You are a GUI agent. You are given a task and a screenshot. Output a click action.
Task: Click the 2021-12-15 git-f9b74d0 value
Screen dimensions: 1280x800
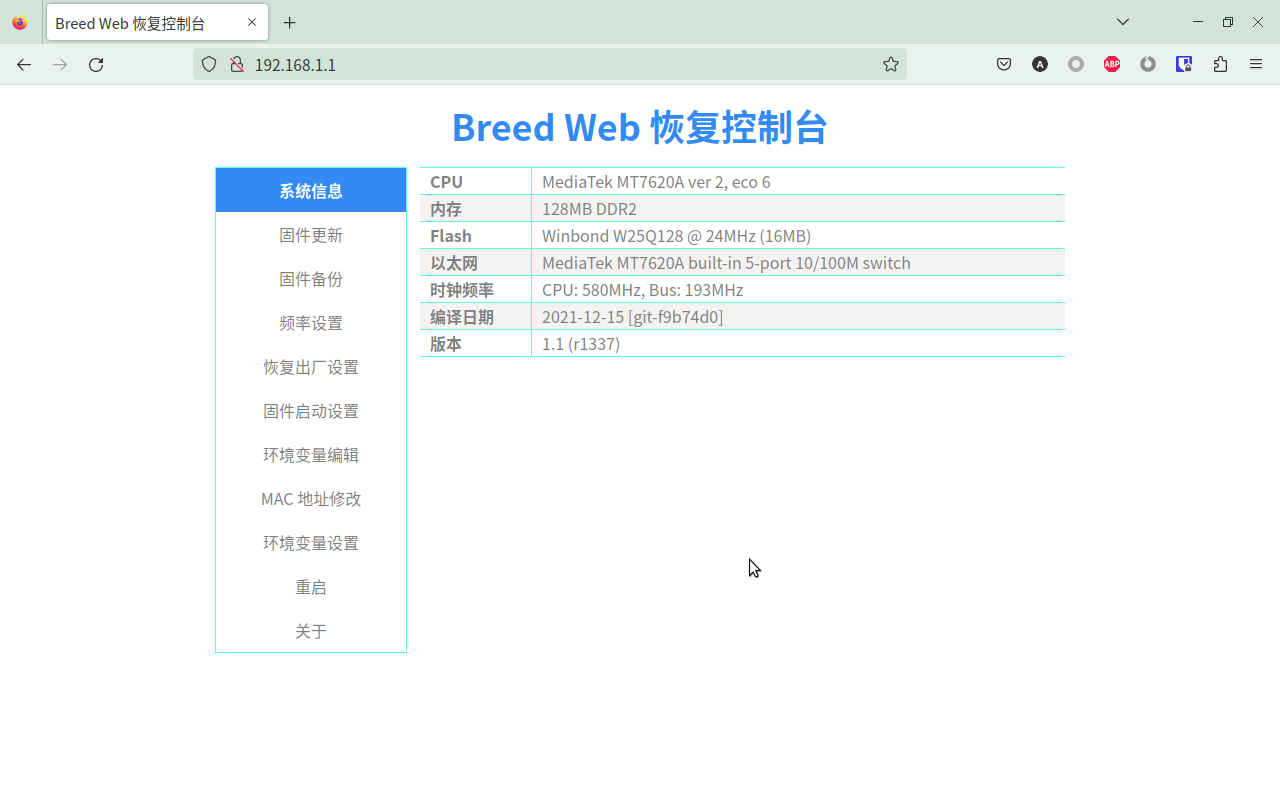coord(632,317)
